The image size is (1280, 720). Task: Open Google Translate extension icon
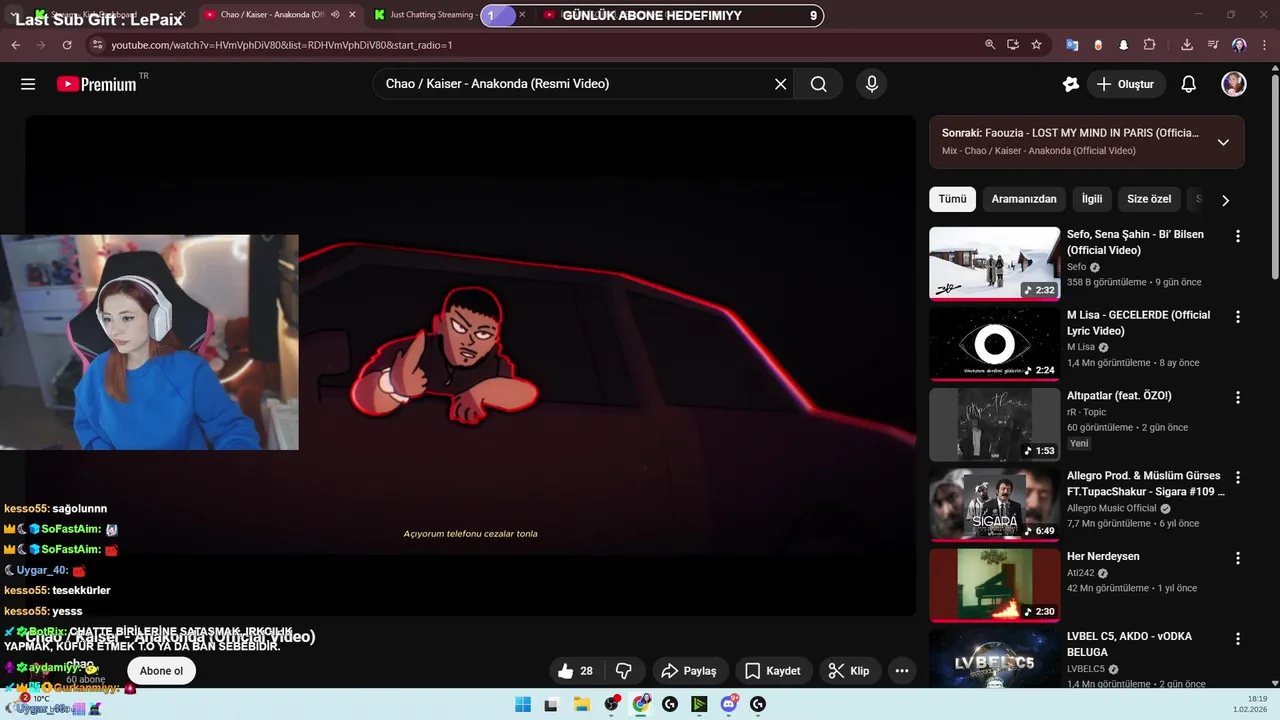point(1072,45)
